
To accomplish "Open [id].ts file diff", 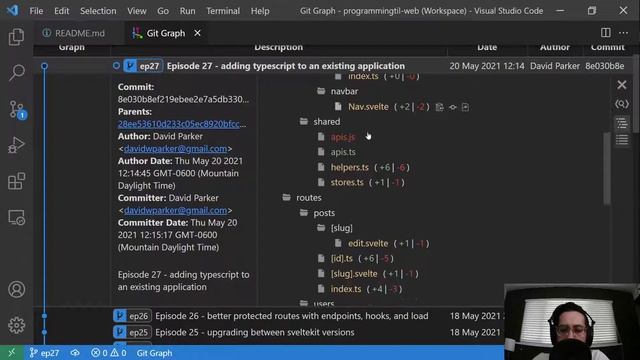I will click(342, 259).
